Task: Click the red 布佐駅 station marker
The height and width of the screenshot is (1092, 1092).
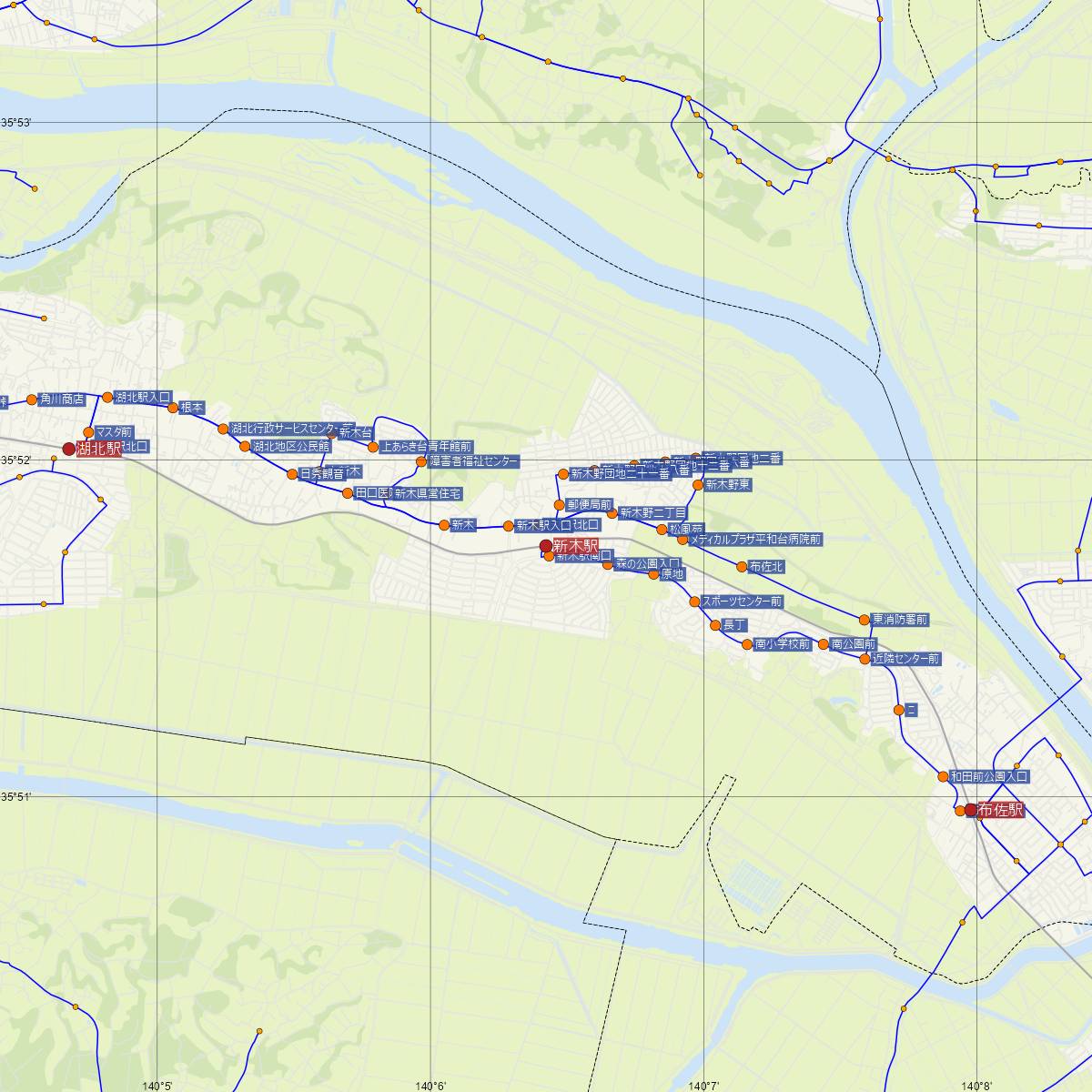Action: coord(971,810)
